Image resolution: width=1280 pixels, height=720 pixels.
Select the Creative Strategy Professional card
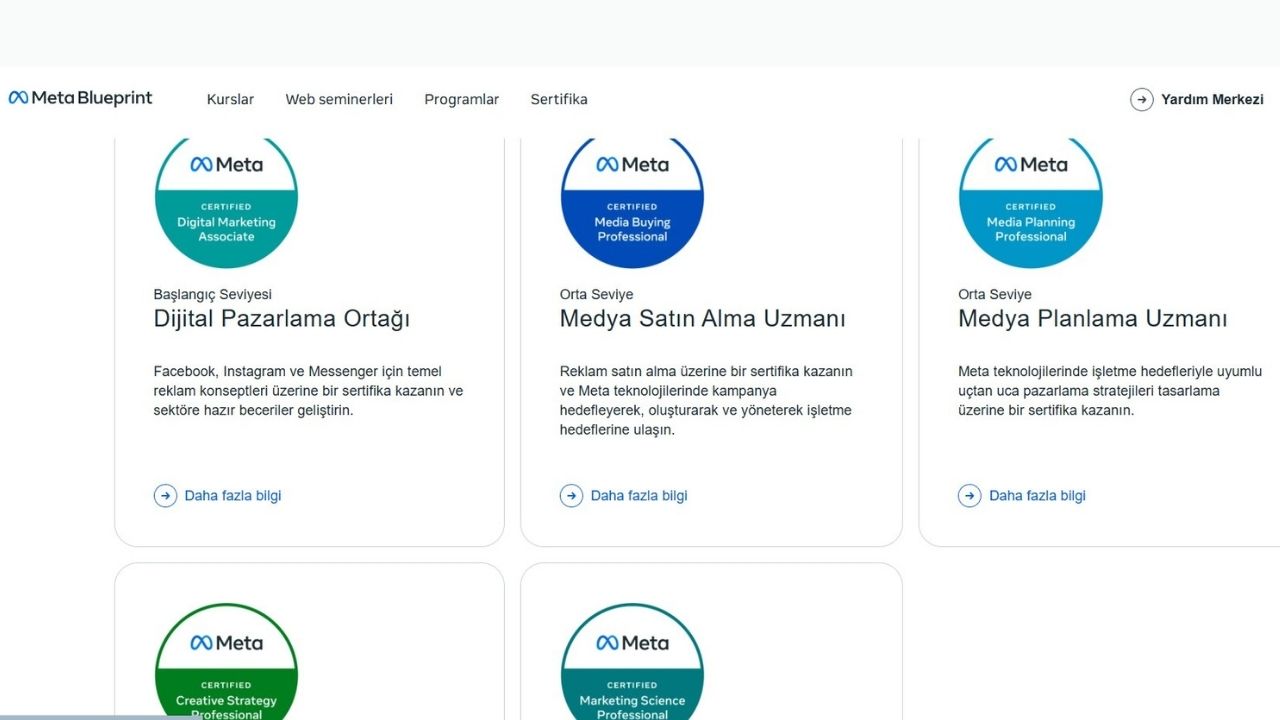(310, 640)
